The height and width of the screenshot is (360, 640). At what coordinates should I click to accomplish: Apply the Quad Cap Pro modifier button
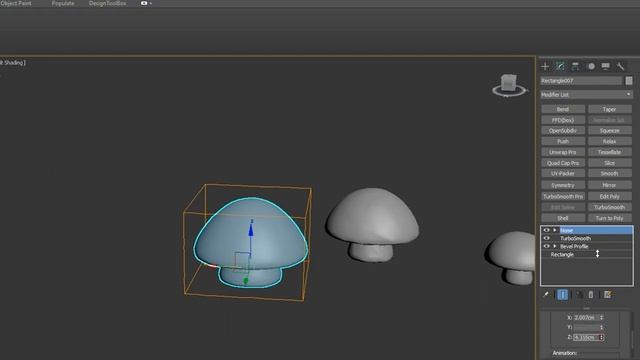coord(563,163)
